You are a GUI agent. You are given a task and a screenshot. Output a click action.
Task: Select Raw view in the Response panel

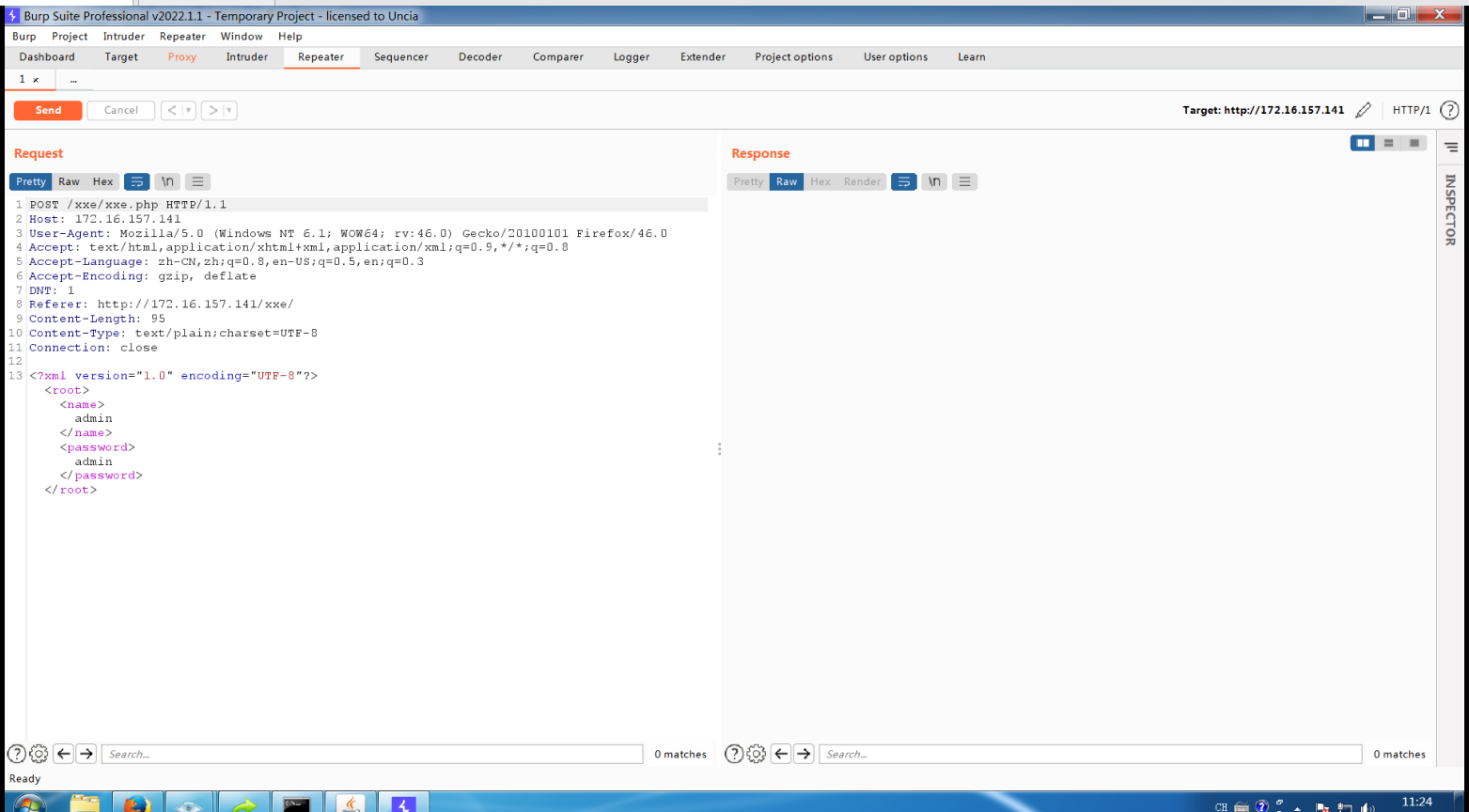[787, 181]
